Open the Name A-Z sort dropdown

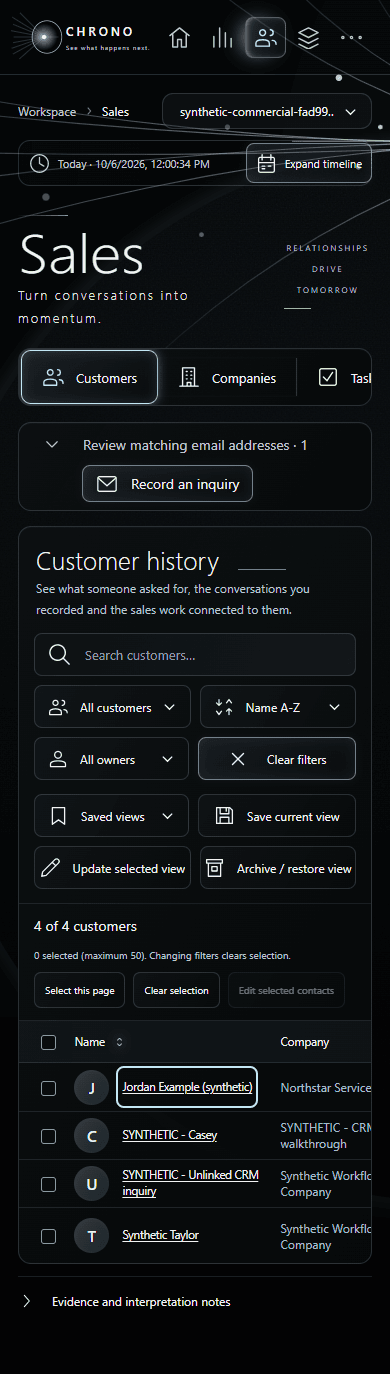[278, 707]
